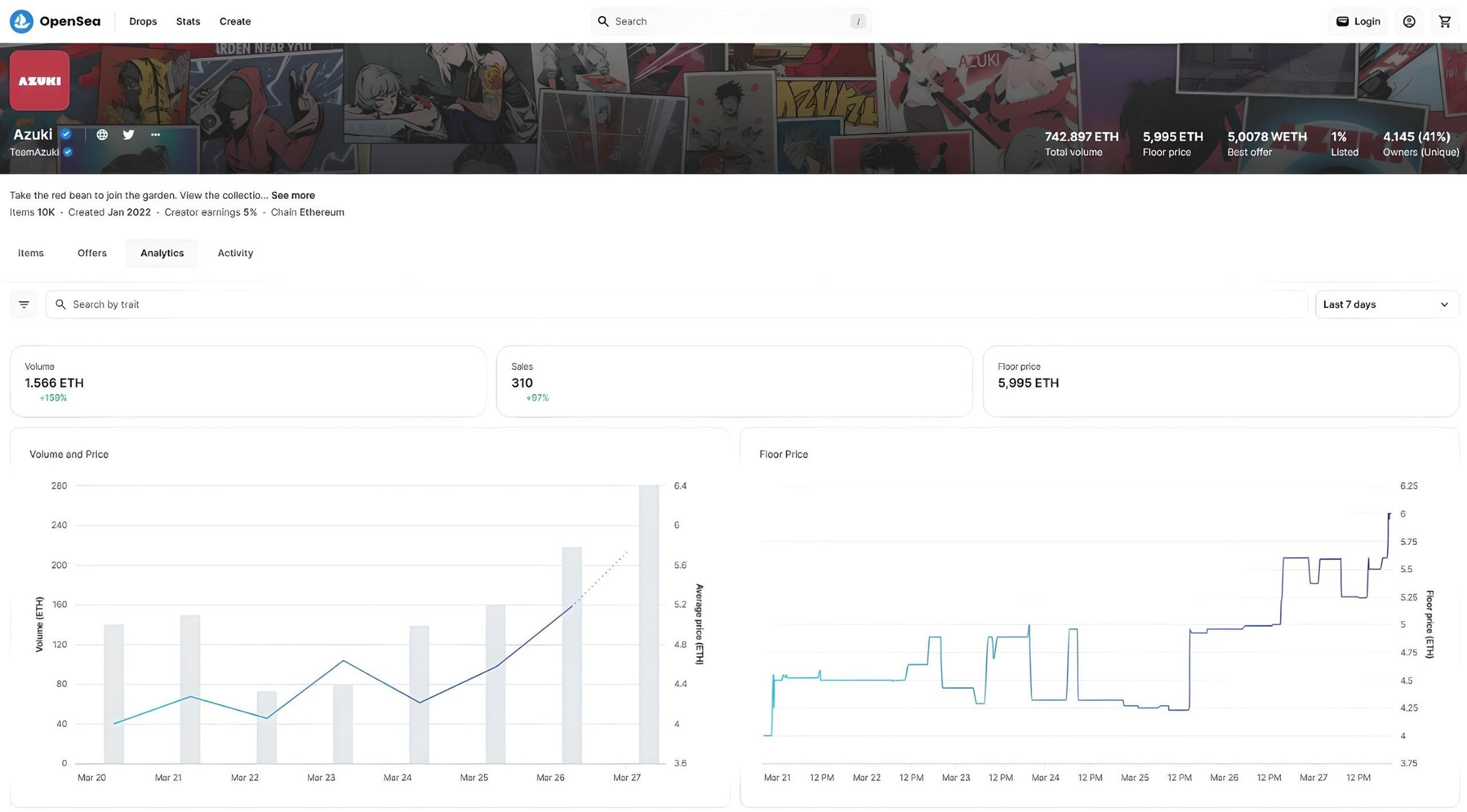1467x812 pixels.
Task: Open the Drops menu
Action: tap(143, 21)
